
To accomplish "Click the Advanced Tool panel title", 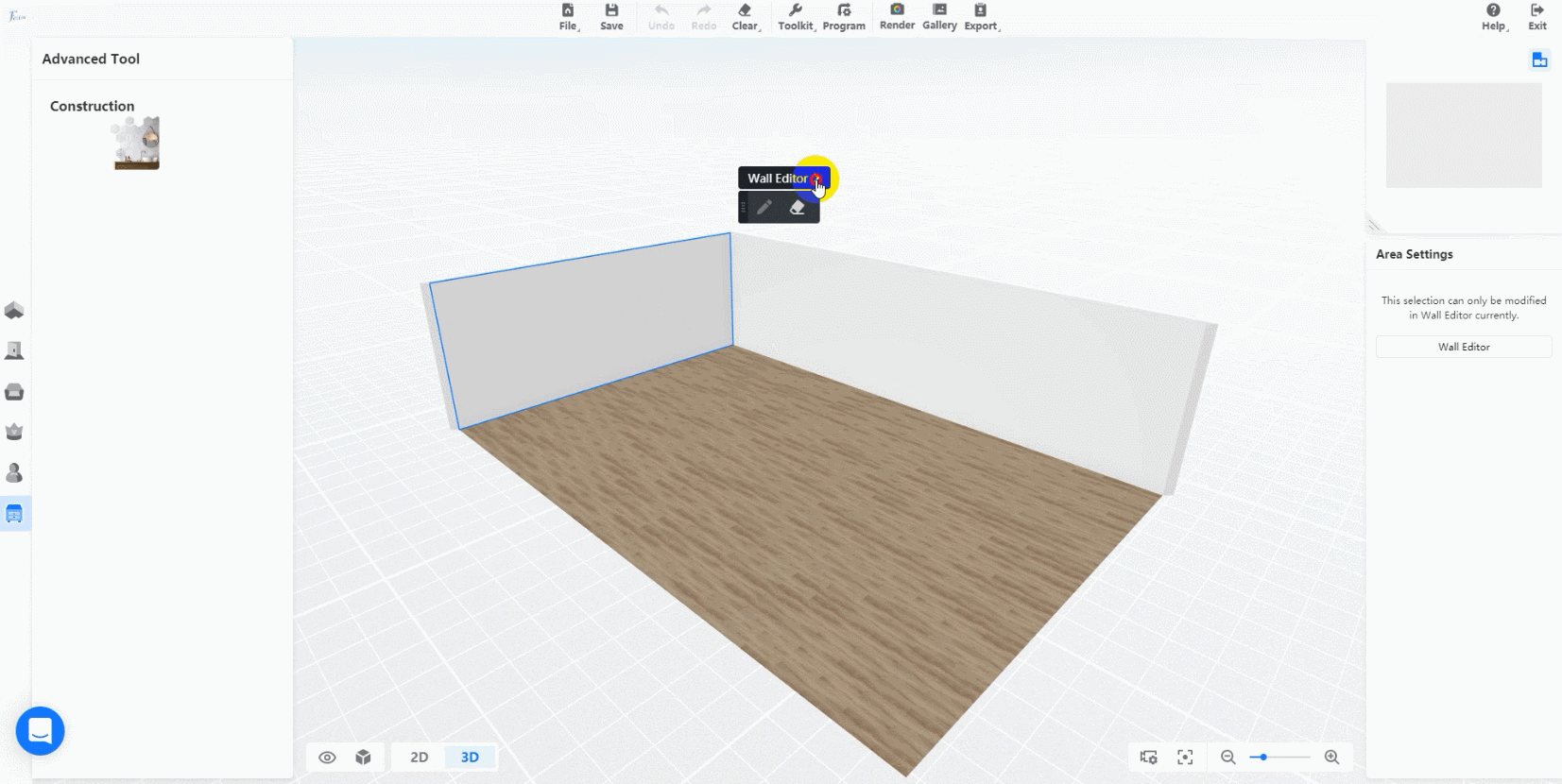I will pyautogui.click(x=91, y=59).
